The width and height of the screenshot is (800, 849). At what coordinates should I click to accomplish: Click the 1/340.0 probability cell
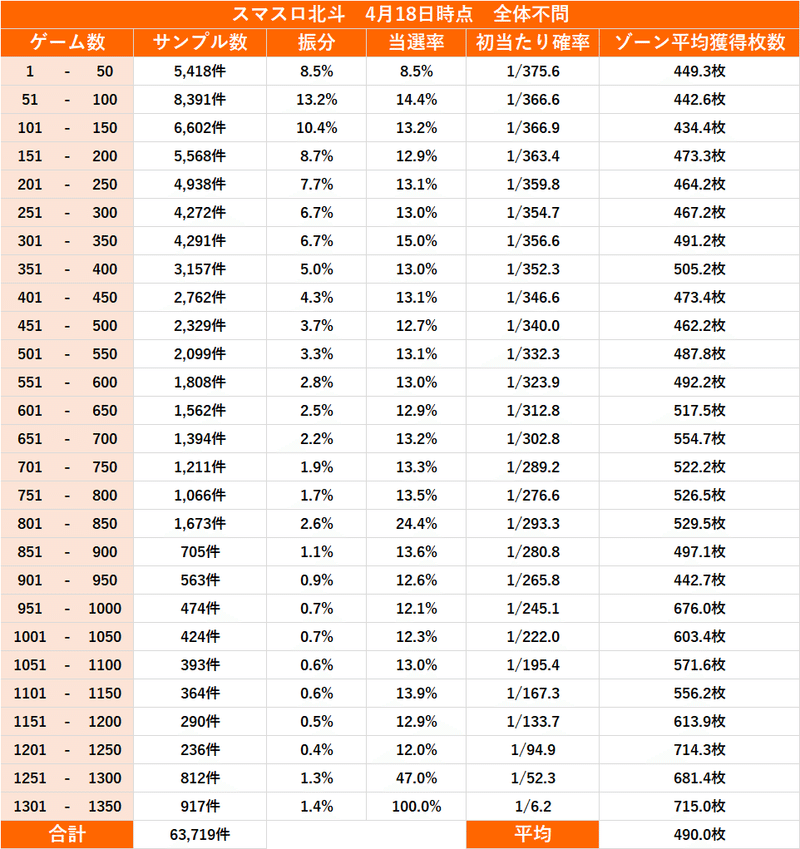(533, 325)
